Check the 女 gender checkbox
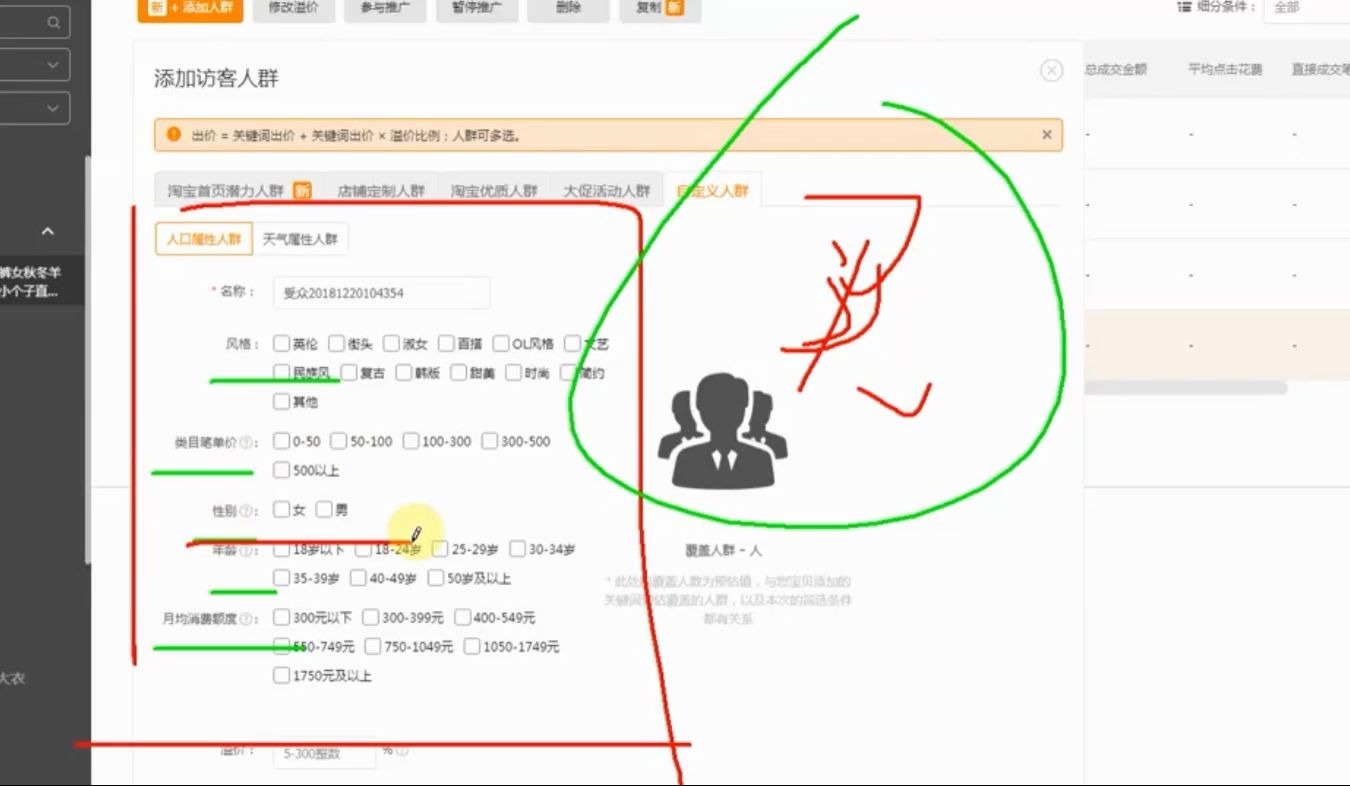 coord(281,510)
